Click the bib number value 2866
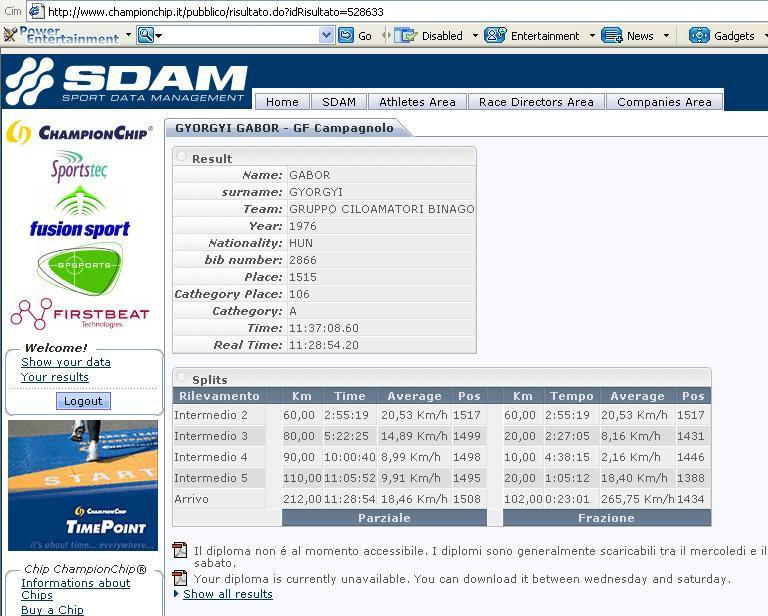This screenshot has height=616, width=768. point(303,260)
